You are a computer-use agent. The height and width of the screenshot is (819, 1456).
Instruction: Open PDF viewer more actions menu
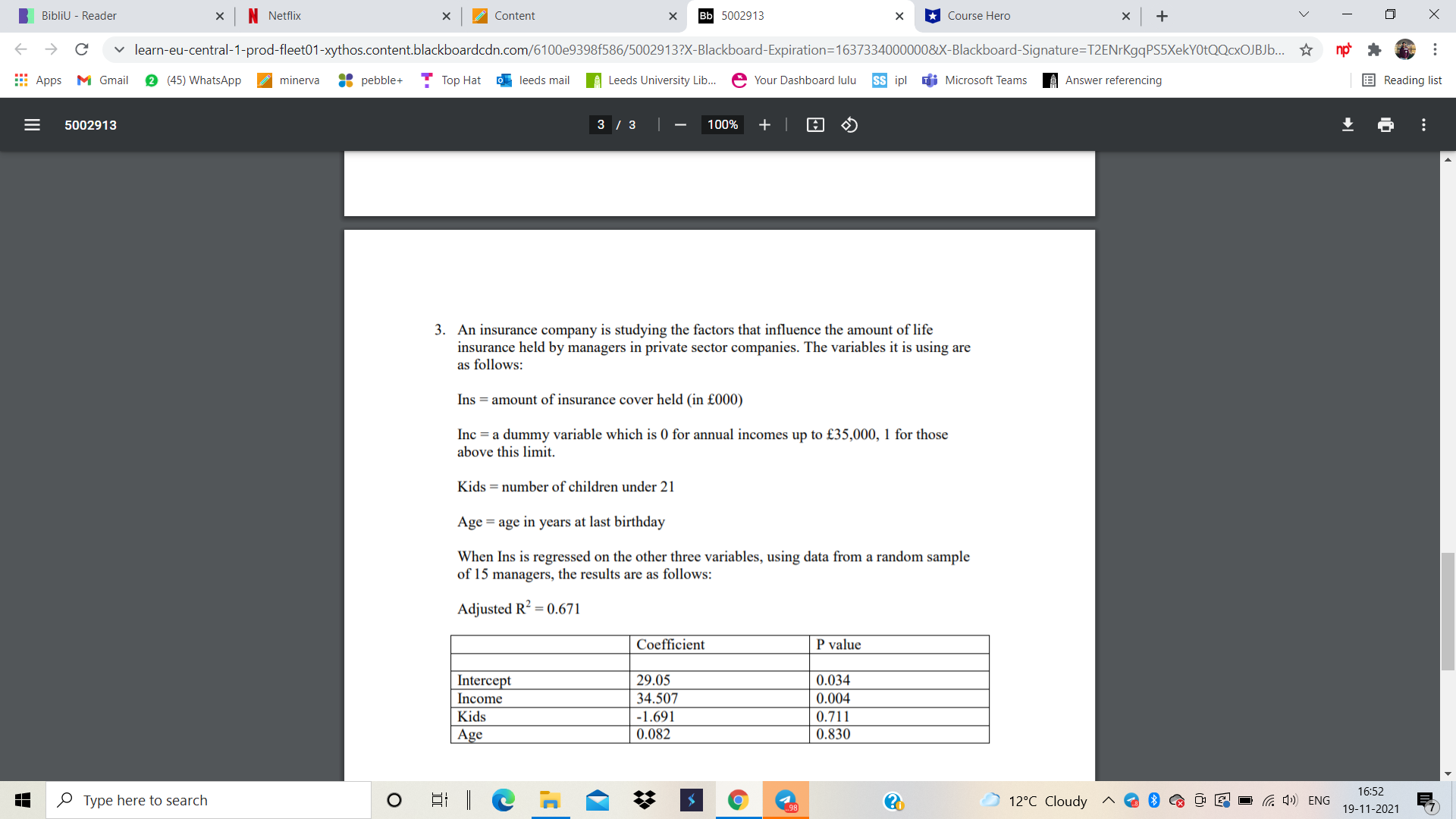[1423, 125]
